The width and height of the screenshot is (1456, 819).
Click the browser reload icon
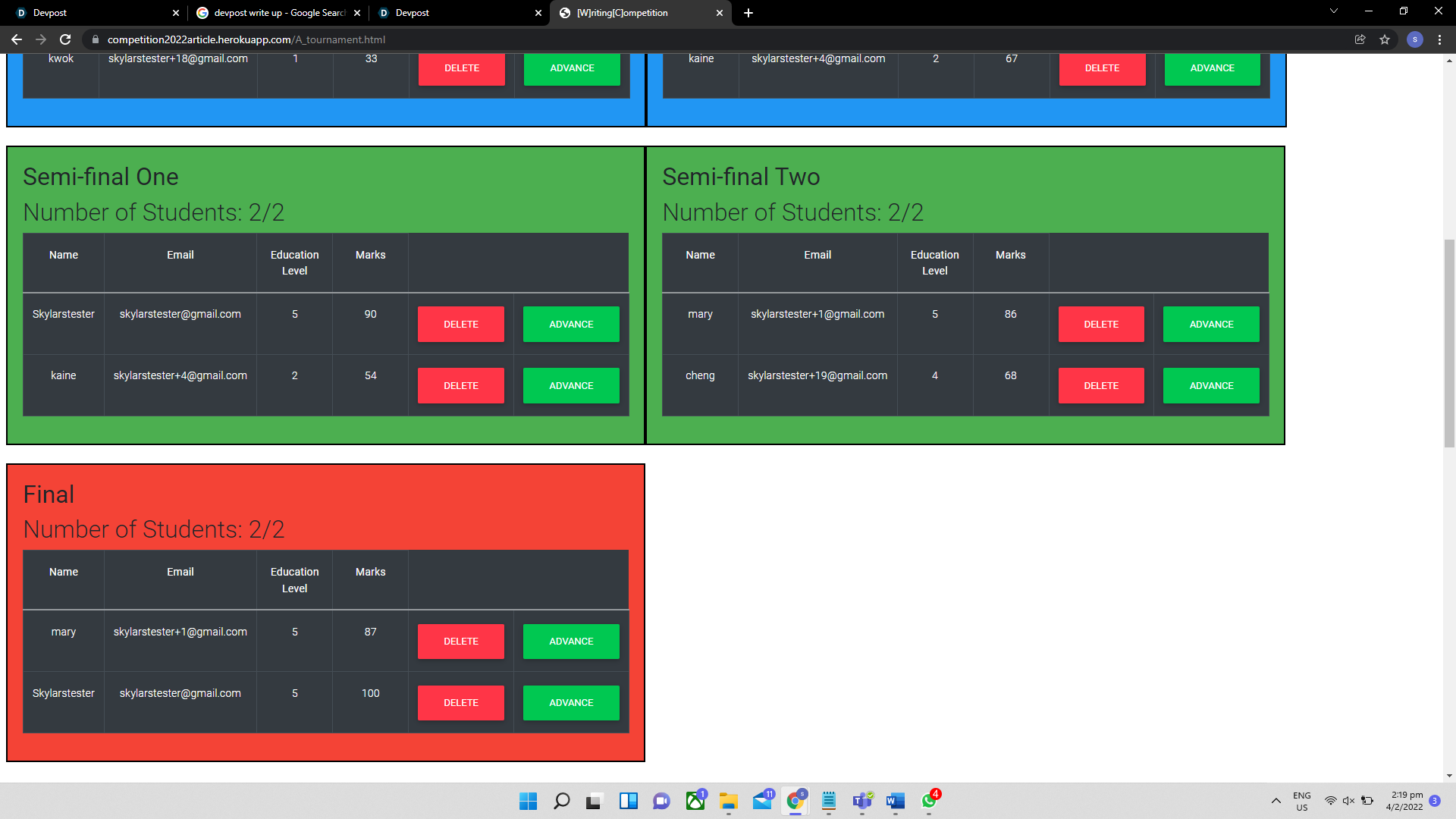pos(65,39)
